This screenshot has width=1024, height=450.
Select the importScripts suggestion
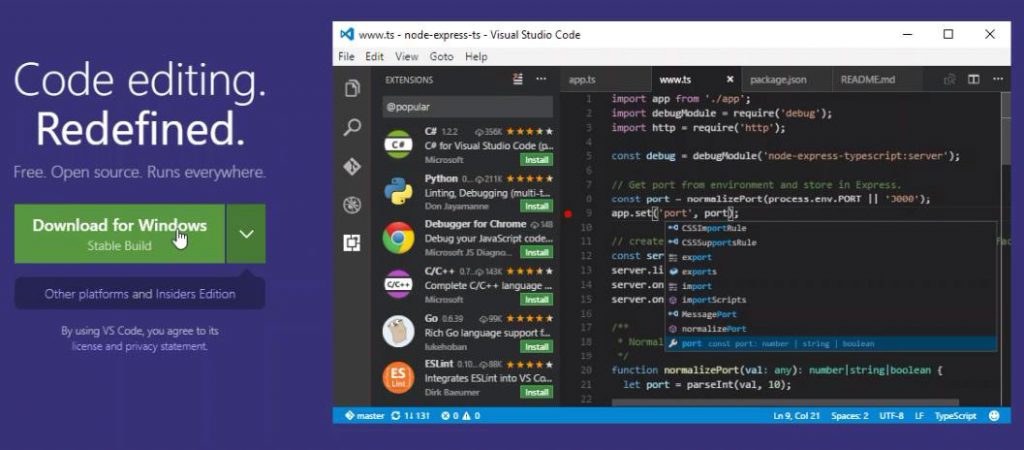[x=831, y=300]
